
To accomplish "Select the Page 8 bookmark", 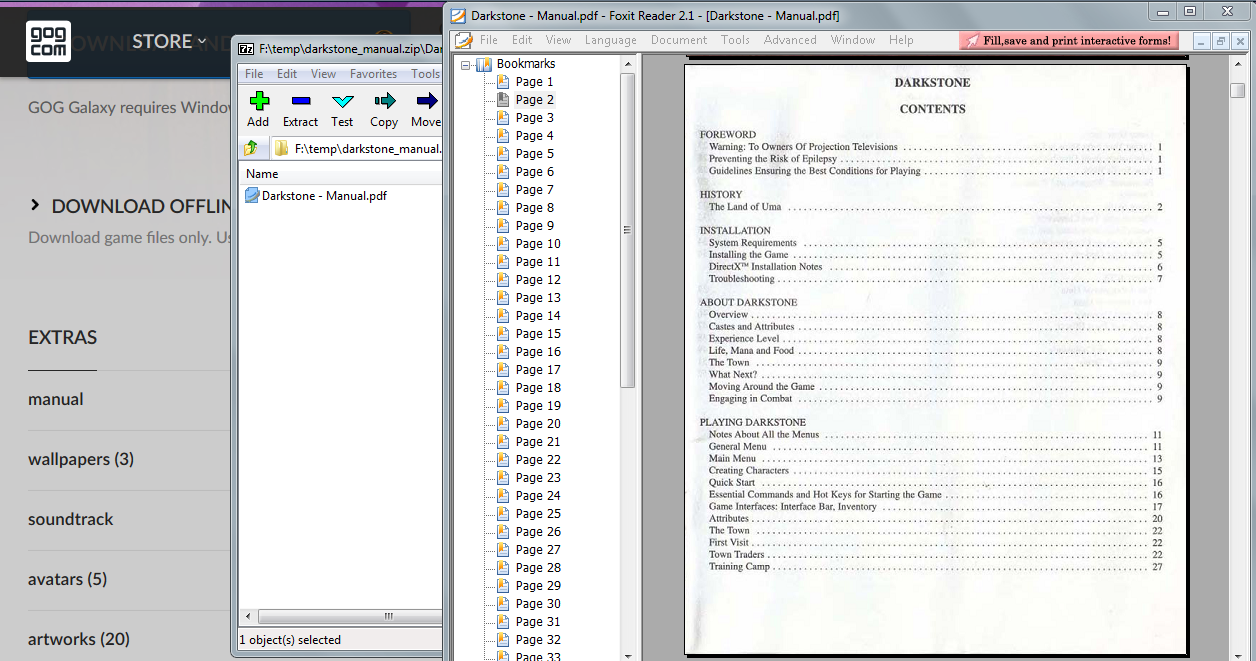I will 534,208.
